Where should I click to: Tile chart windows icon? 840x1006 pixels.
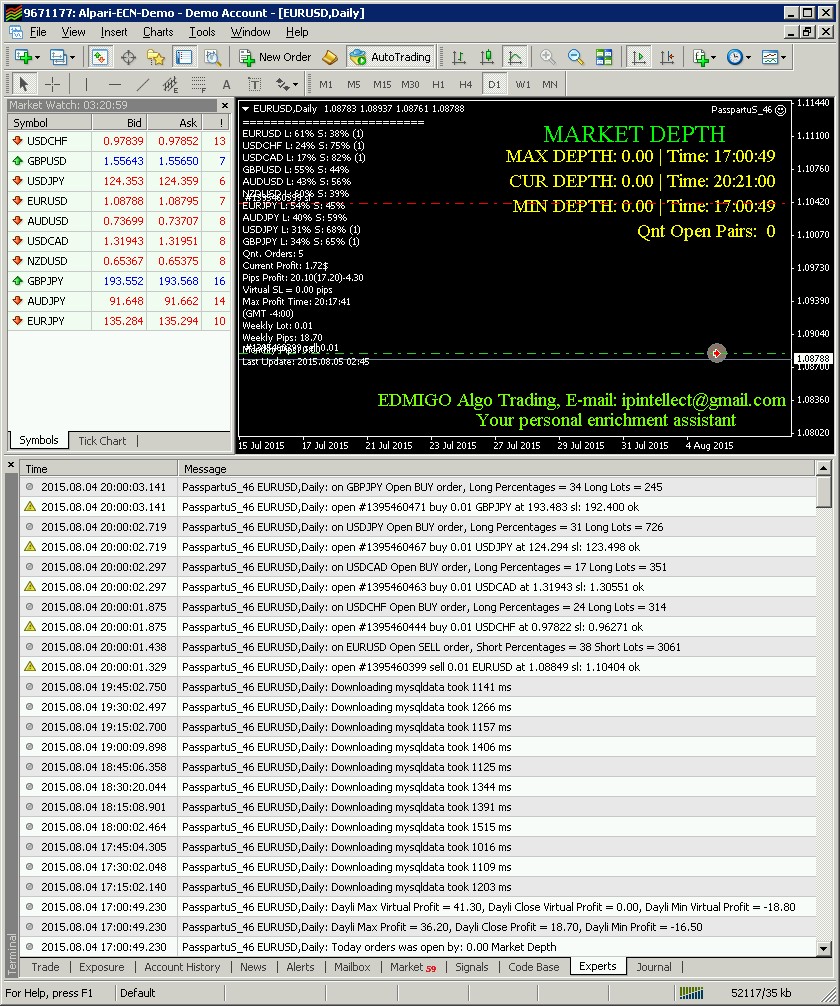pyautogui.click(x=604, y=57)
